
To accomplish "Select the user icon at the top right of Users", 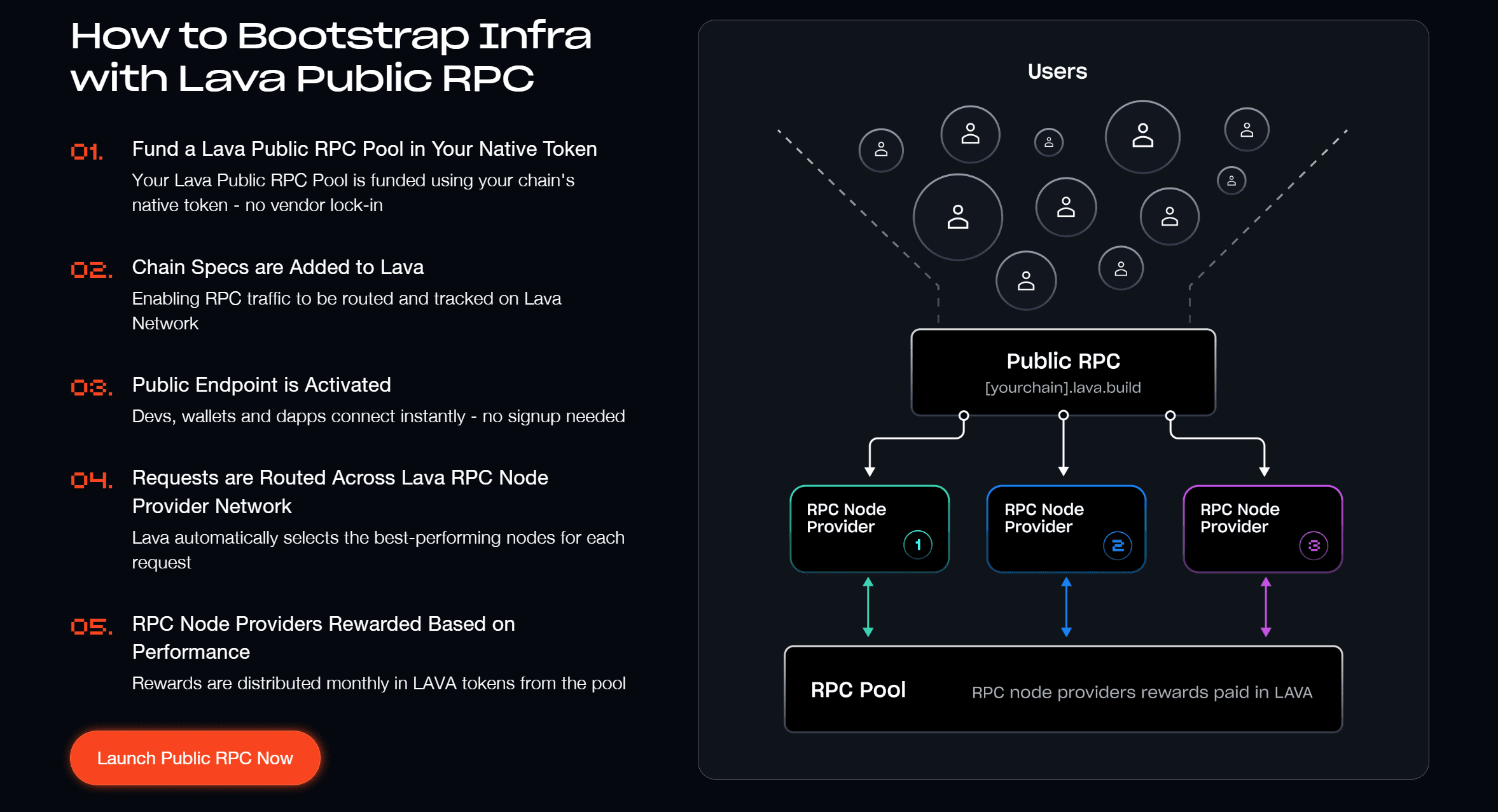I will point(1247,129).
